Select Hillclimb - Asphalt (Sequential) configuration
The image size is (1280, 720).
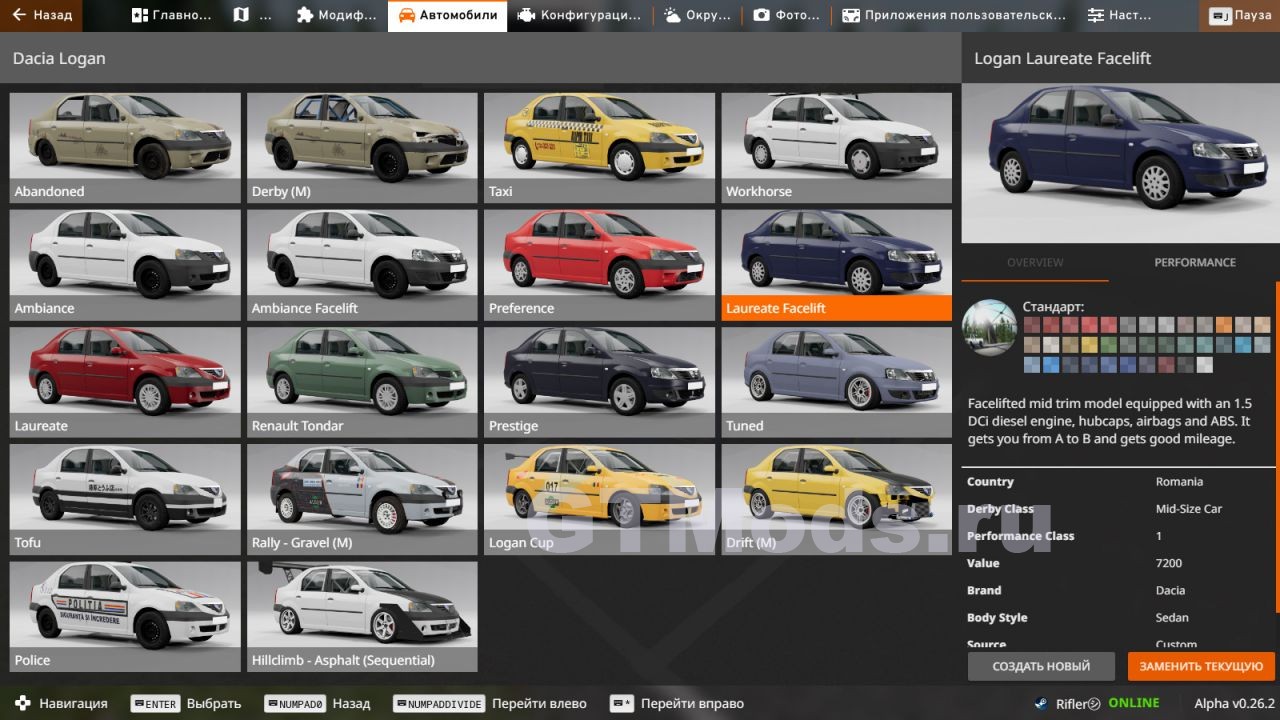click(362, 616)
